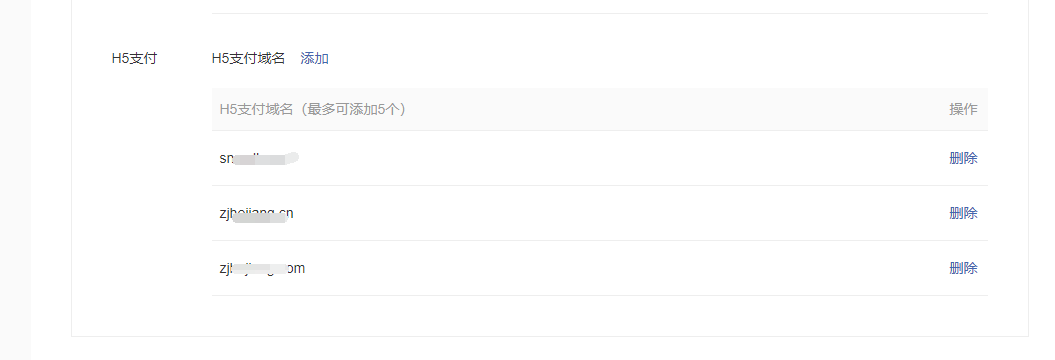Image resolution: width=1055 pixels, height=360 pixels.
Task: Click empty space in the second domain row
Action: pyautogui.click(x=606, y=213)
